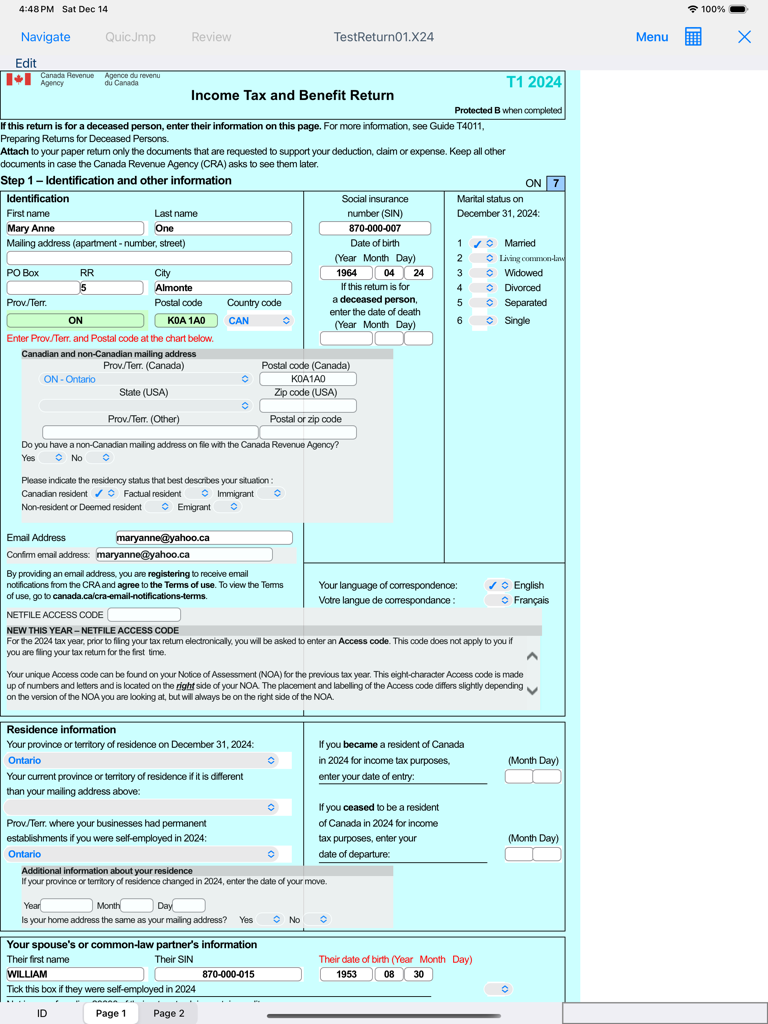
Task: Select Single marital status option
Action: [483, 321]
